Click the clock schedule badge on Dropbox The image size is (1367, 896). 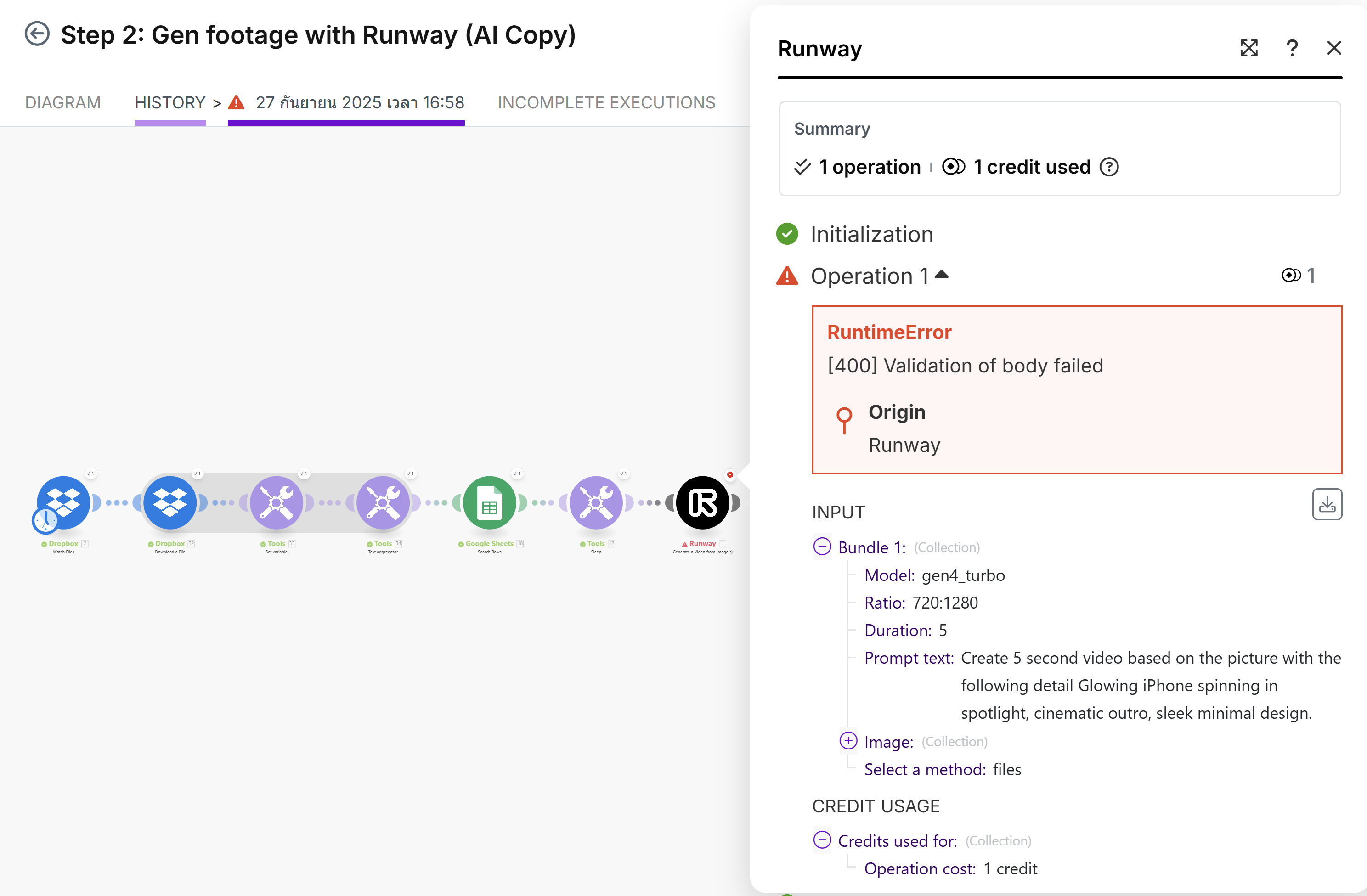pos(45,520)
